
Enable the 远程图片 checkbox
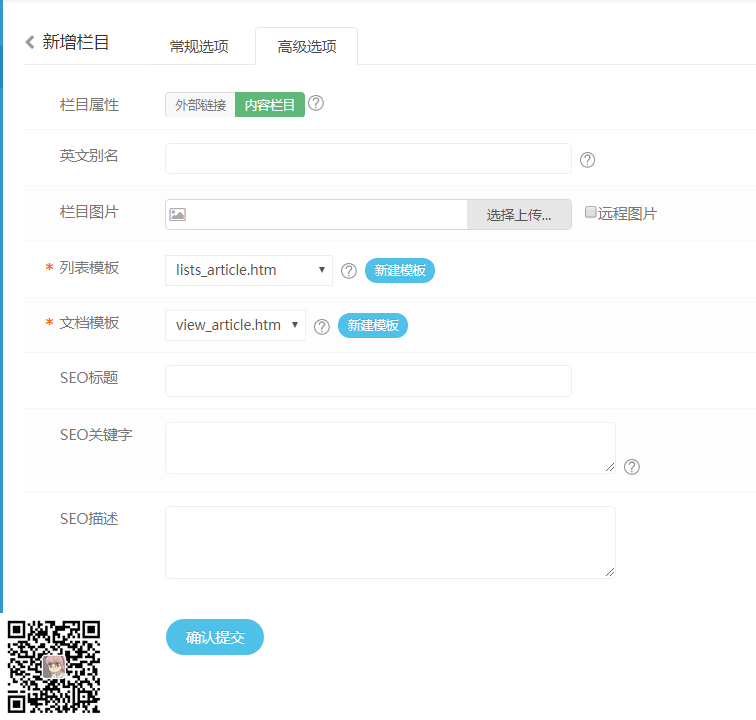tap(590, 212)
